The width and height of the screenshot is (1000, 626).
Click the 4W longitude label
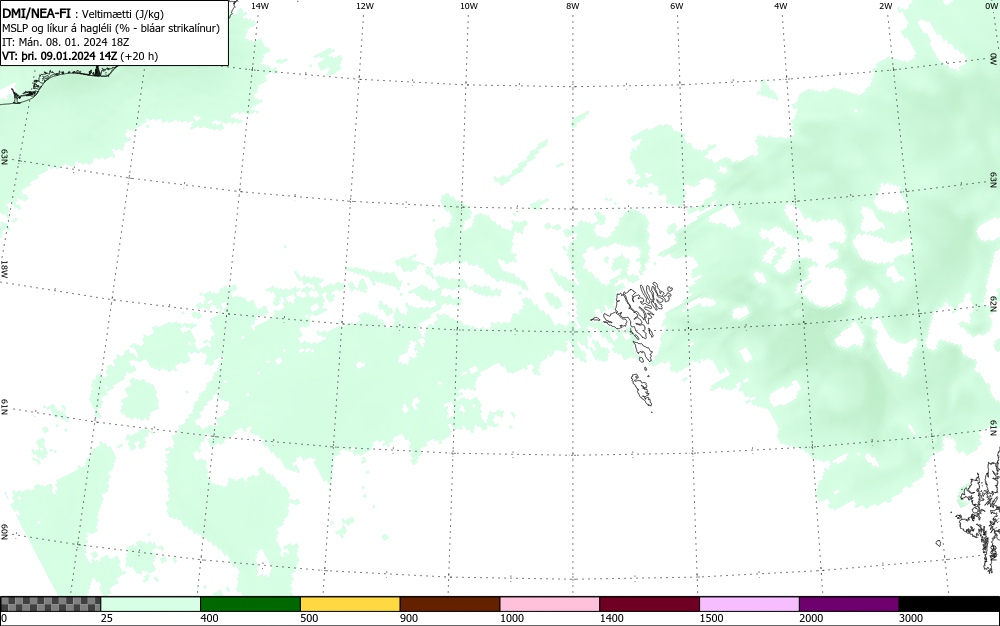coord(781,6)
